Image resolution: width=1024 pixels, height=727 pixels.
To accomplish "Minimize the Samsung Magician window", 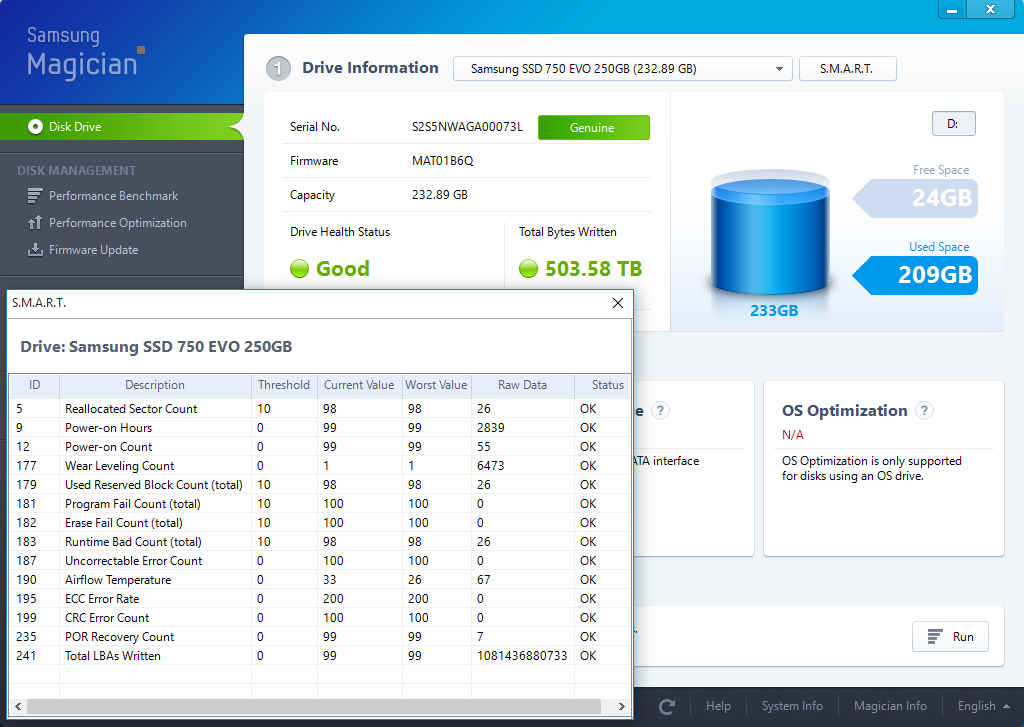I will 952,9.
